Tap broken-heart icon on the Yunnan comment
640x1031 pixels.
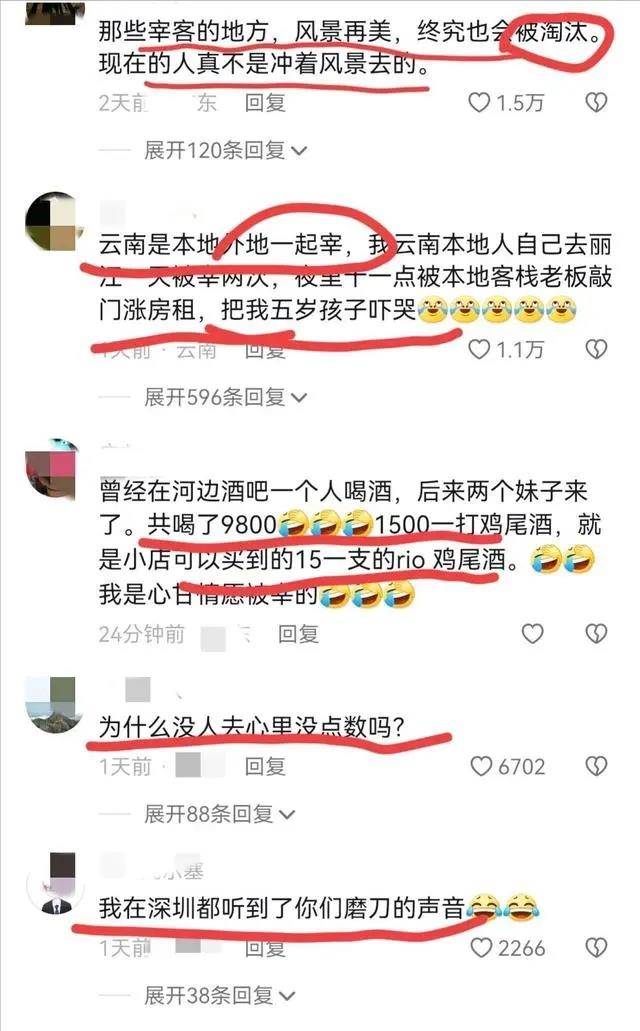point(596,349)
